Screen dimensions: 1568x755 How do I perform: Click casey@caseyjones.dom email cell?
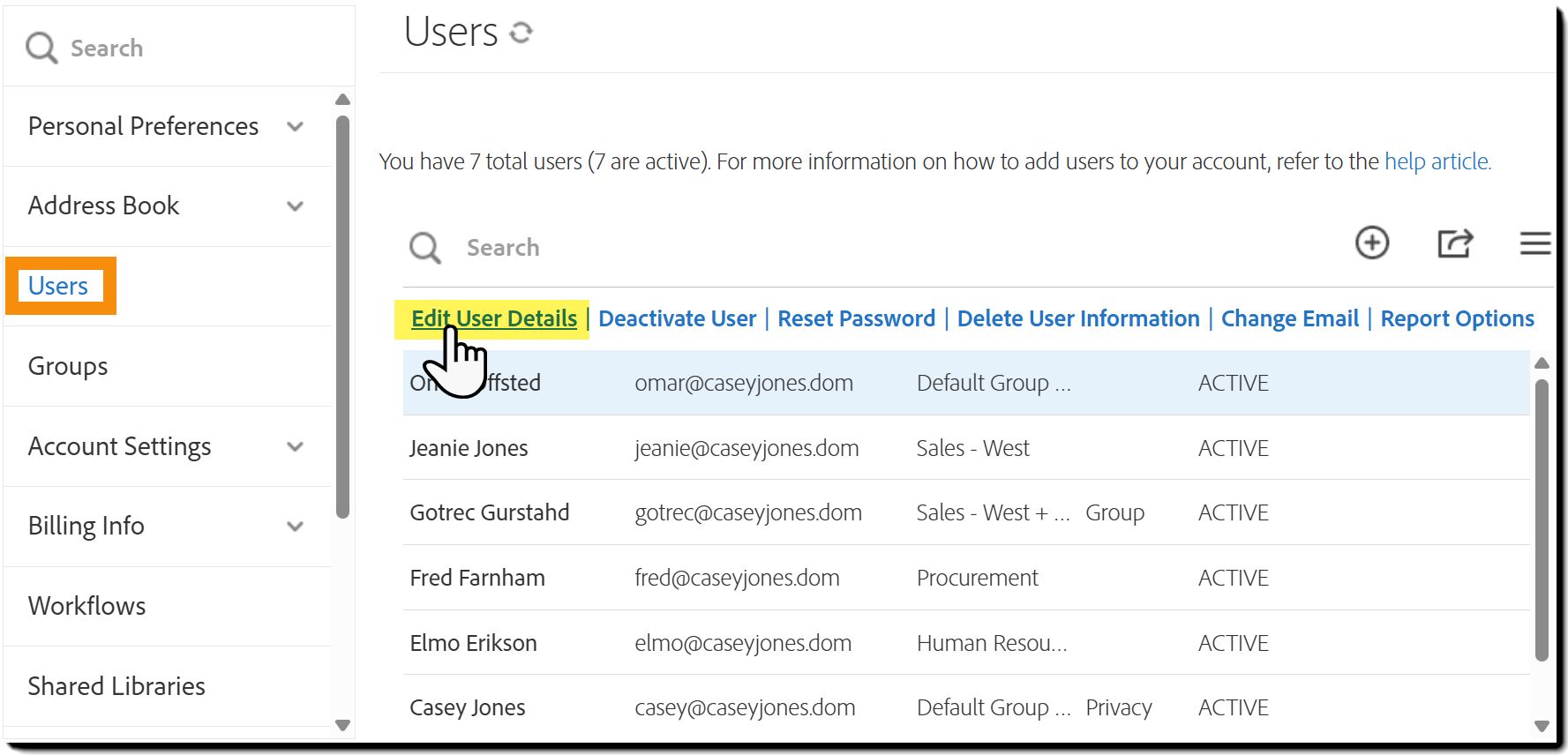pyautogui.click(x=745, y=707)
